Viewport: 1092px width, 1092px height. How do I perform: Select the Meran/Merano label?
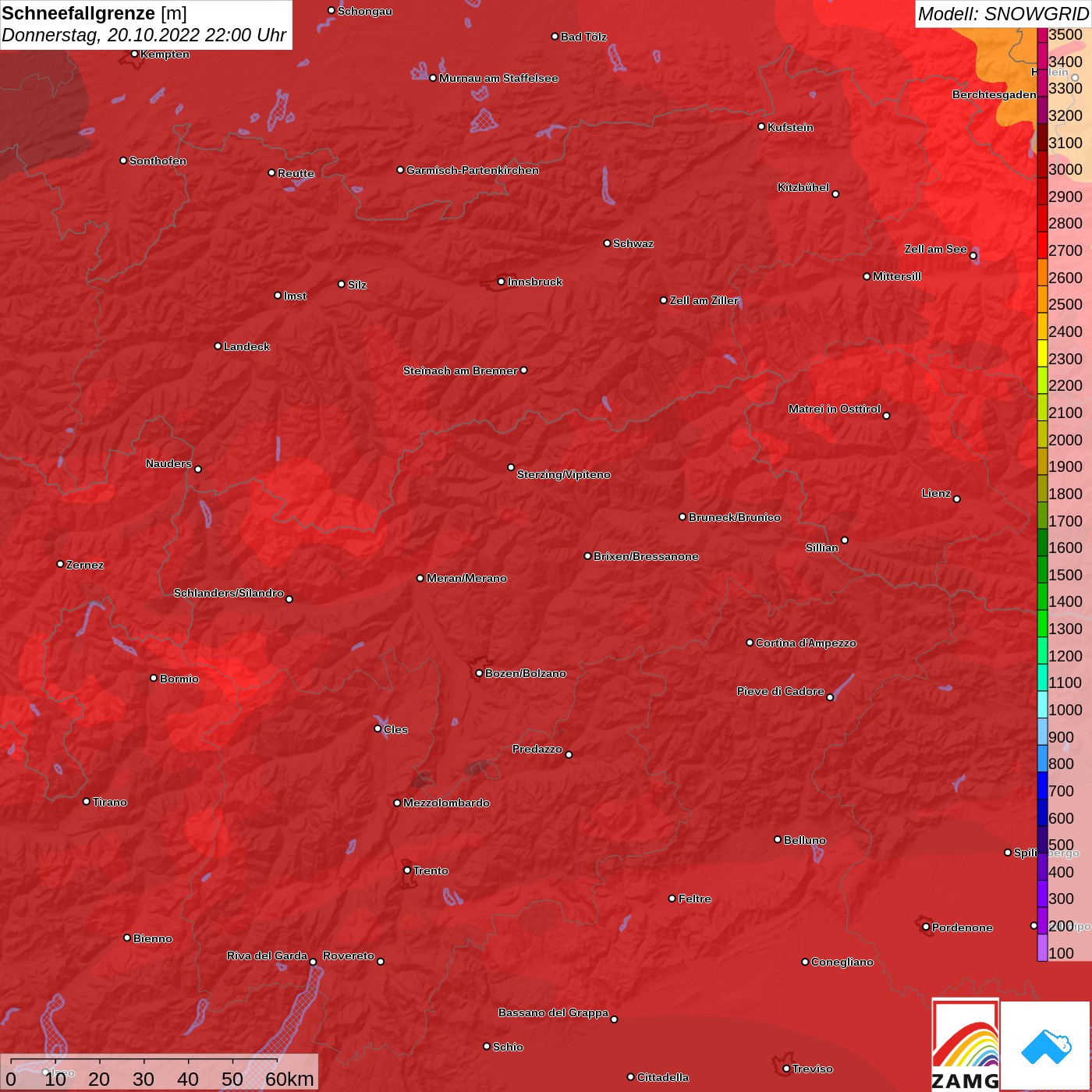(x=466, y=578)
